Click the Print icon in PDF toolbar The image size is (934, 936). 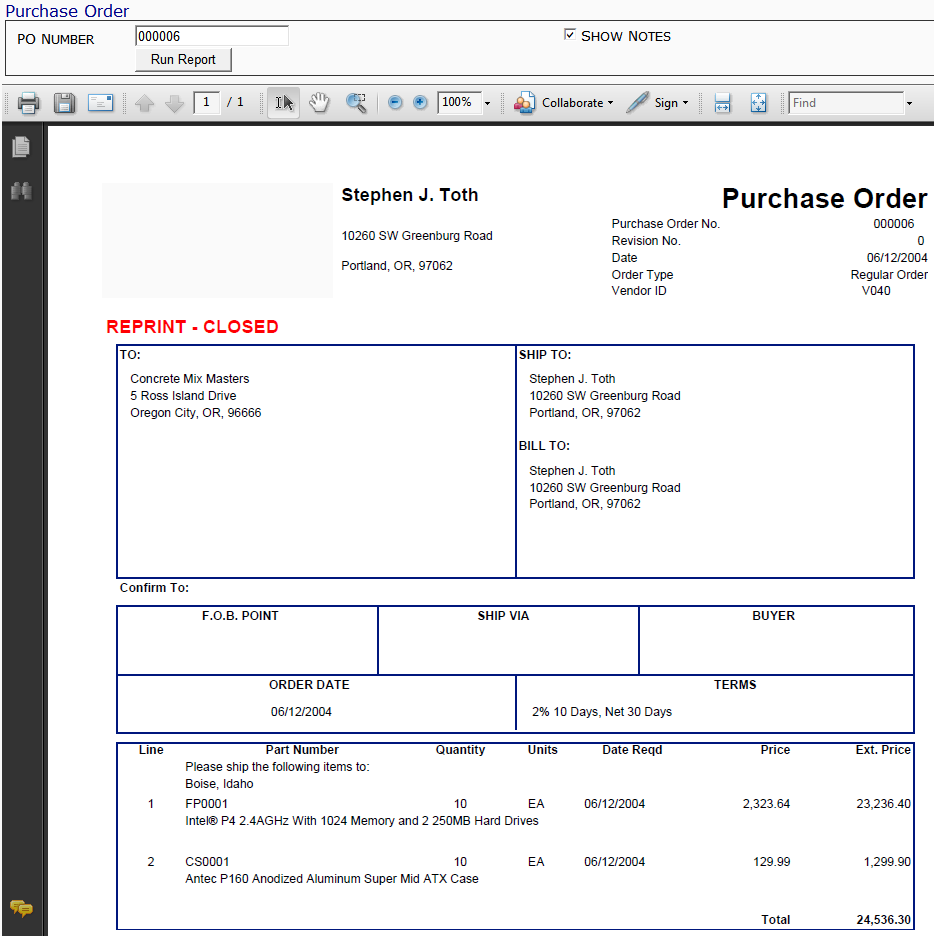click(x=28, y=103)
